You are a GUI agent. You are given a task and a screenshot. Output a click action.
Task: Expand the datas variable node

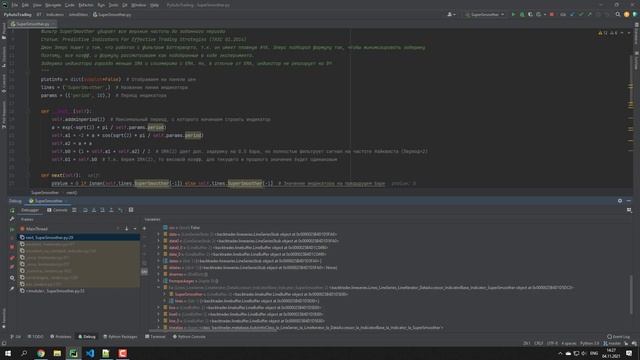159,261
